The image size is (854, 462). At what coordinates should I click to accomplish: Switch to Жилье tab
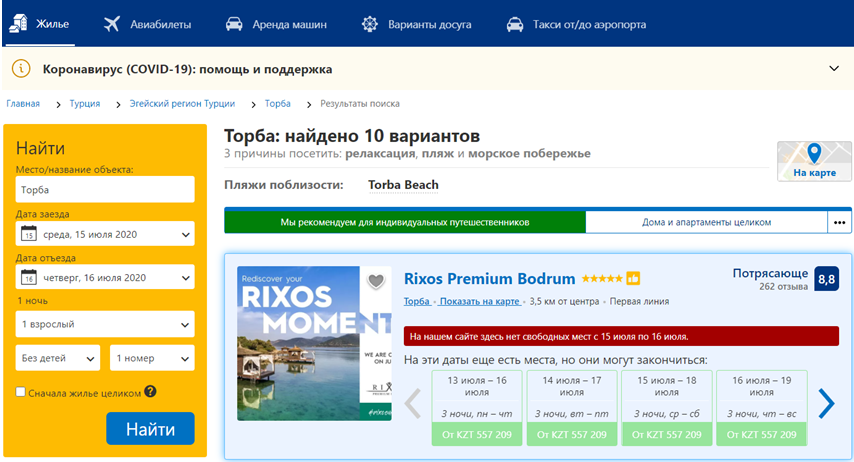click(40, 24)
